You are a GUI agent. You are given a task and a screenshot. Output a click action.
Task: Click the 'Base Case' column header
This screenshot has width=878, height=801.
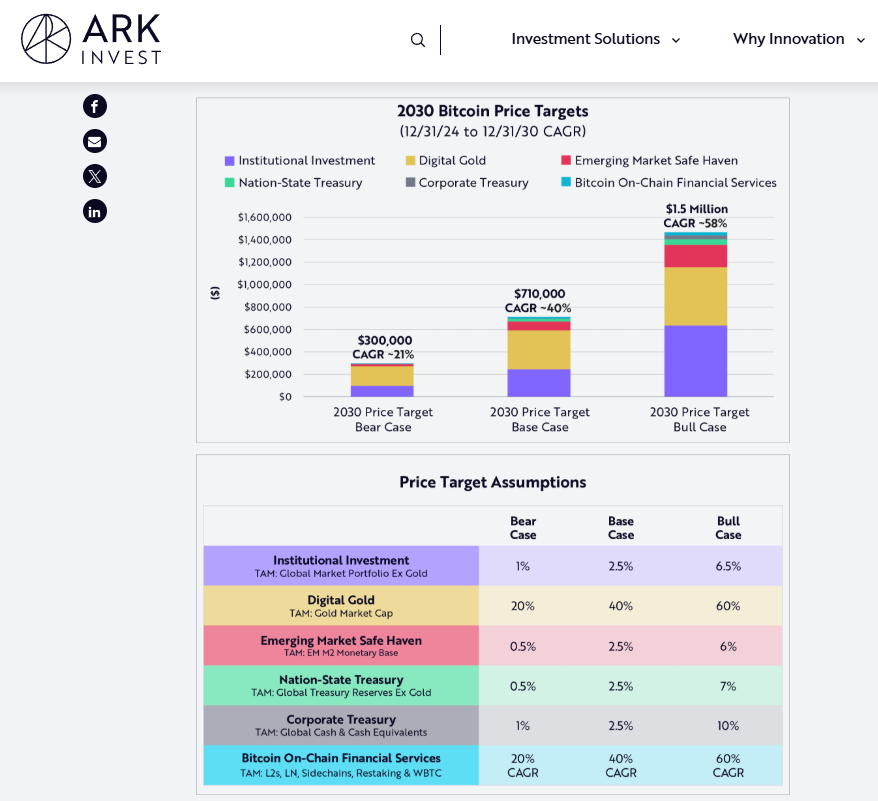coord(621,528)
